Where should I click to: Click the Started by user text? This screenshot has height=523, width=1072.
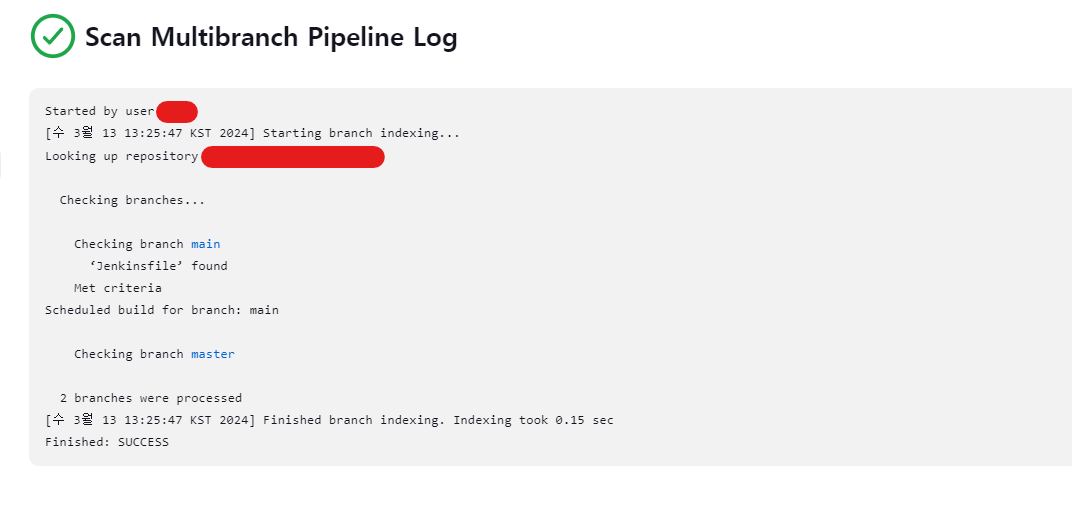click(x=100, y=111)
